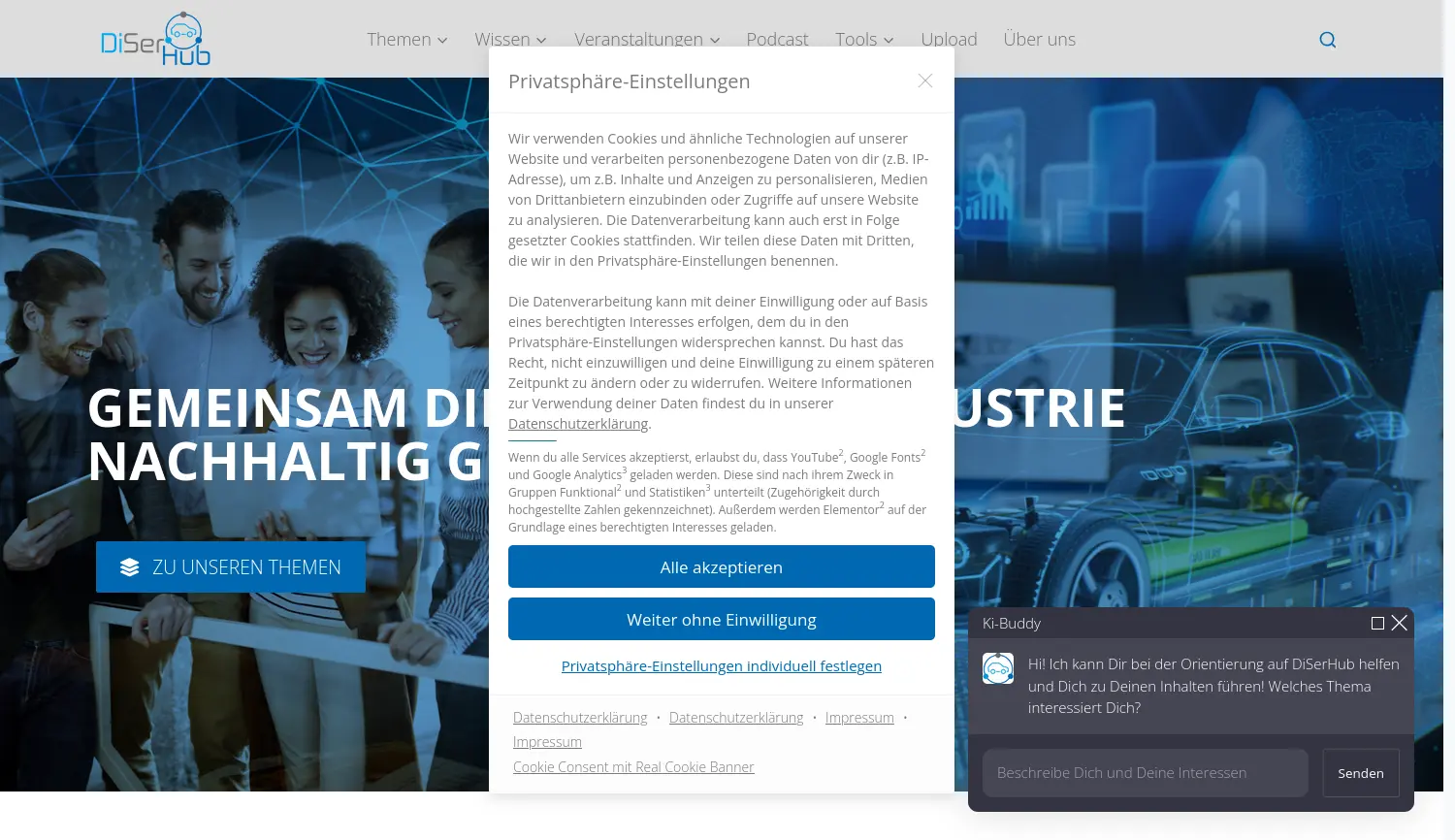Click the page vertical scrollbar

(x=1449, y=420)
